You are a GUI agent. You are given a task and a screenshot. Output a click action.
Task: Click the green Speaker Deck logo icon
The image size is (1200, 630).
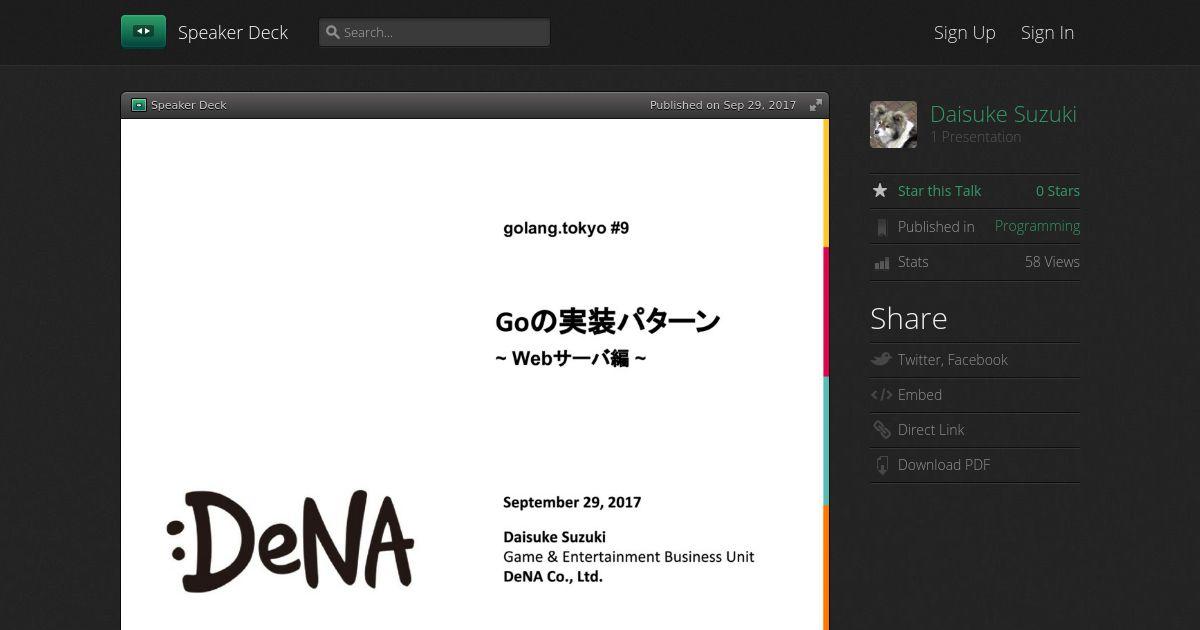coord(143,32)
